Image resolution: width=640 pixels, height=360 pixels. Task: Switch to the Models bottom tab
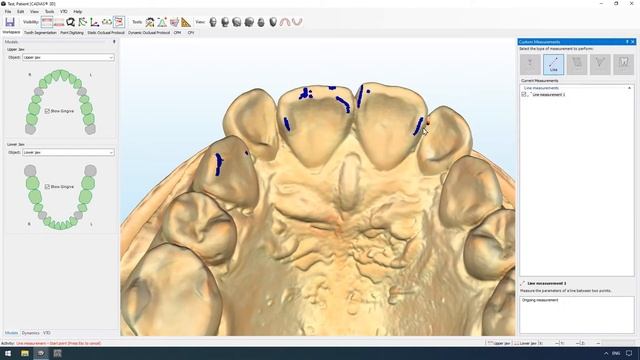click(x=11, y=333)
